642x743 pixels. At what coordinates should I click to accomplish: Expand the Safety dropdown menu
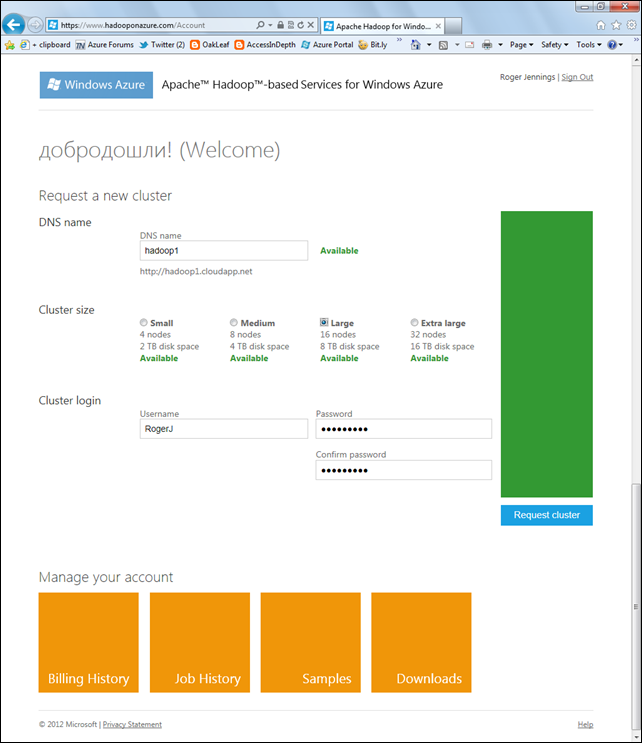554,45
